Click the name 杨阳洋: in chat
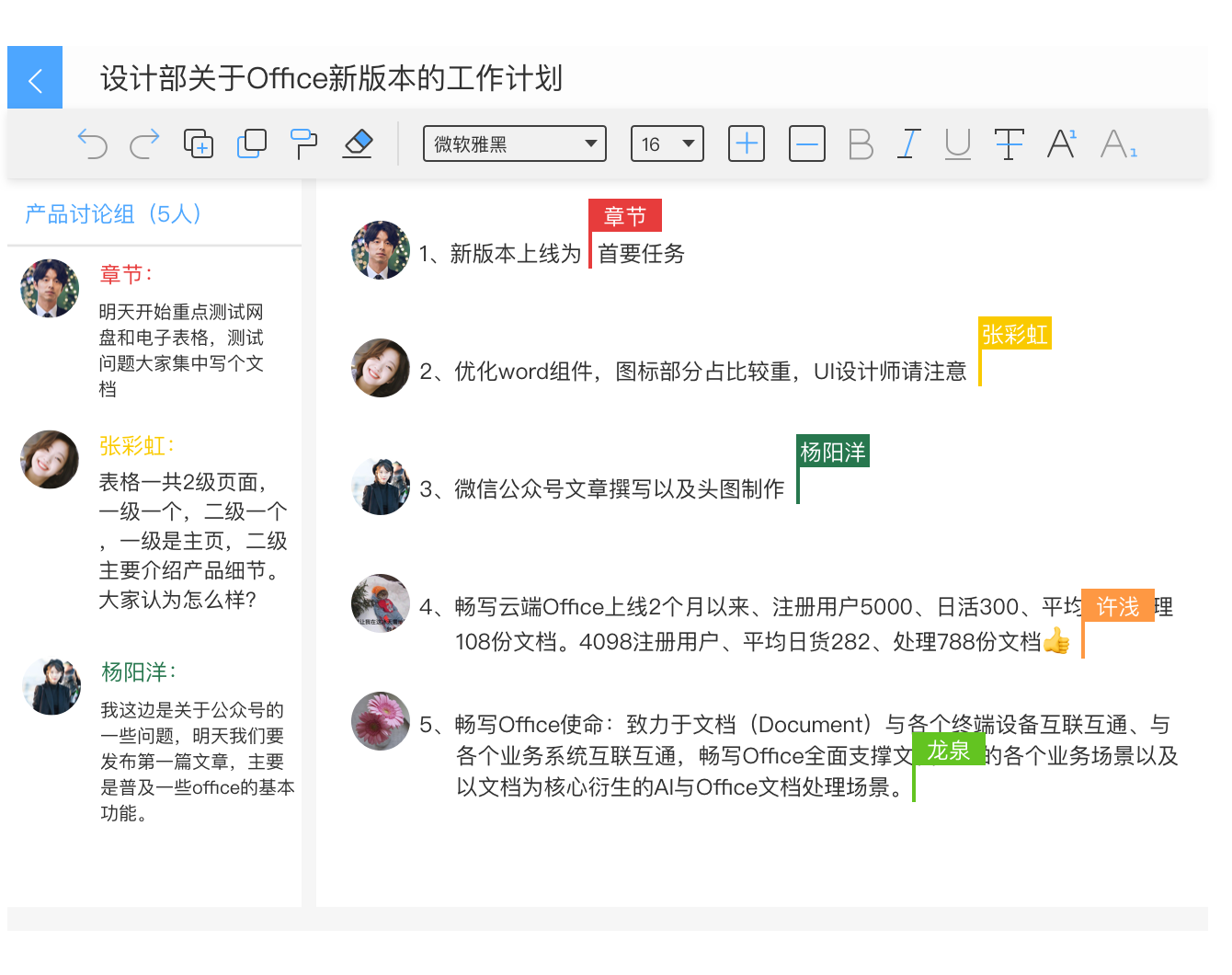This screenshot has height=975, width=1232. 139,672
